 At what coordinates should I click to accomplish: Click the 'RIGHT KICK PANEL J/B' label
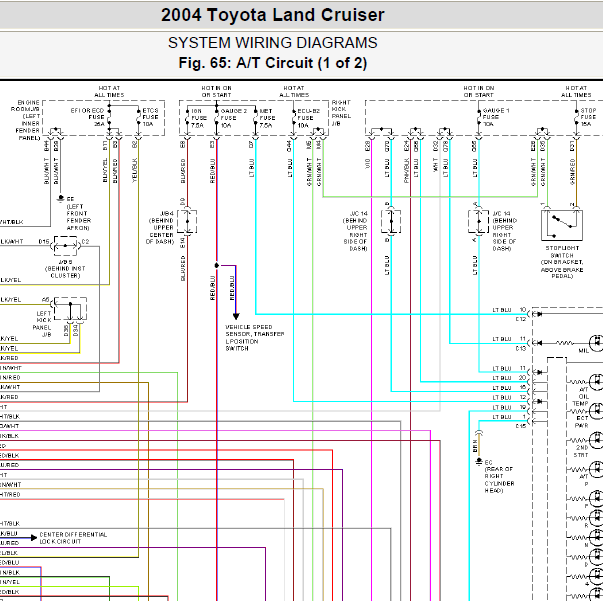point(341,113)
